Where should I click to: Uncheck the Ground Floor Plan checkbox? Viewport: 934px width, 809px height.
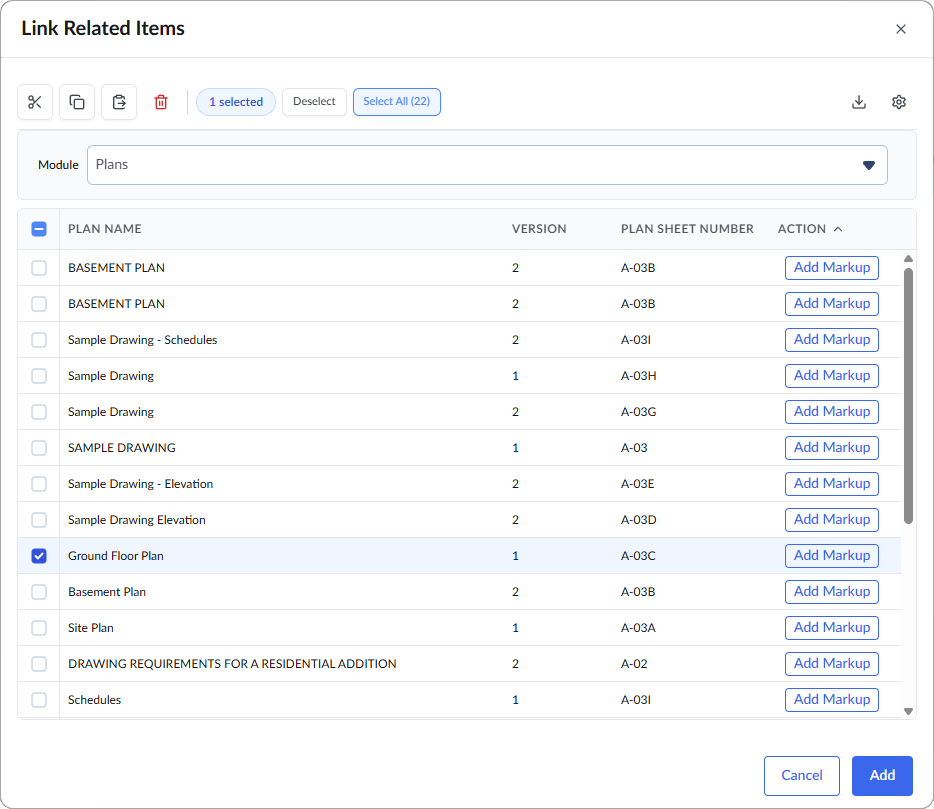tap(39, 556)
